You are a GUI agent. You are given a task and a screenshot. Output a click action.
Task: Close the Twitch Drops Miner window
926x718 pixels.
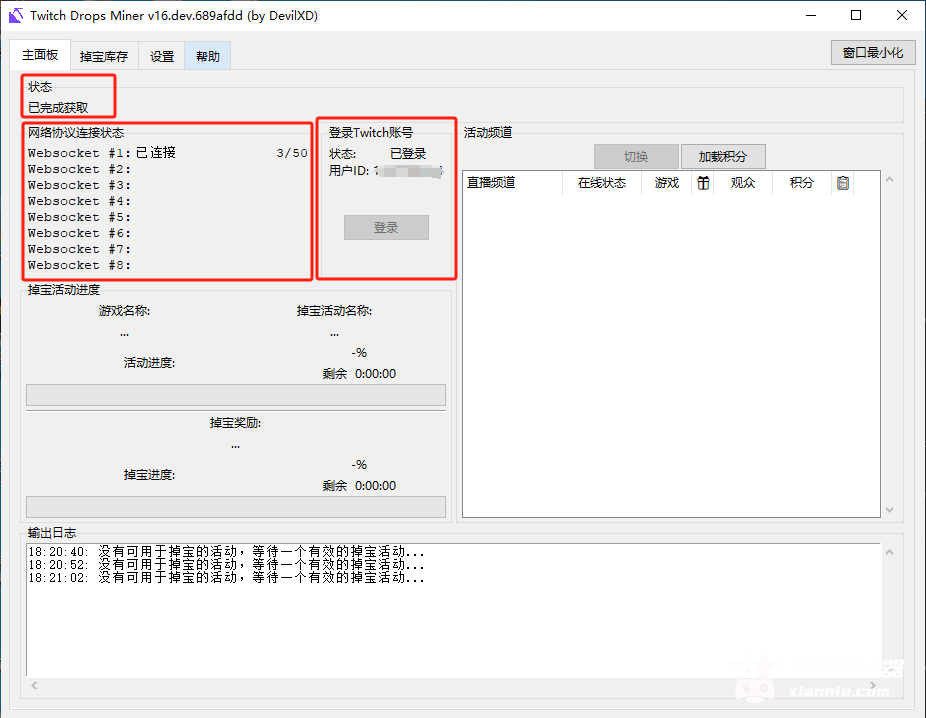(902, 15)
